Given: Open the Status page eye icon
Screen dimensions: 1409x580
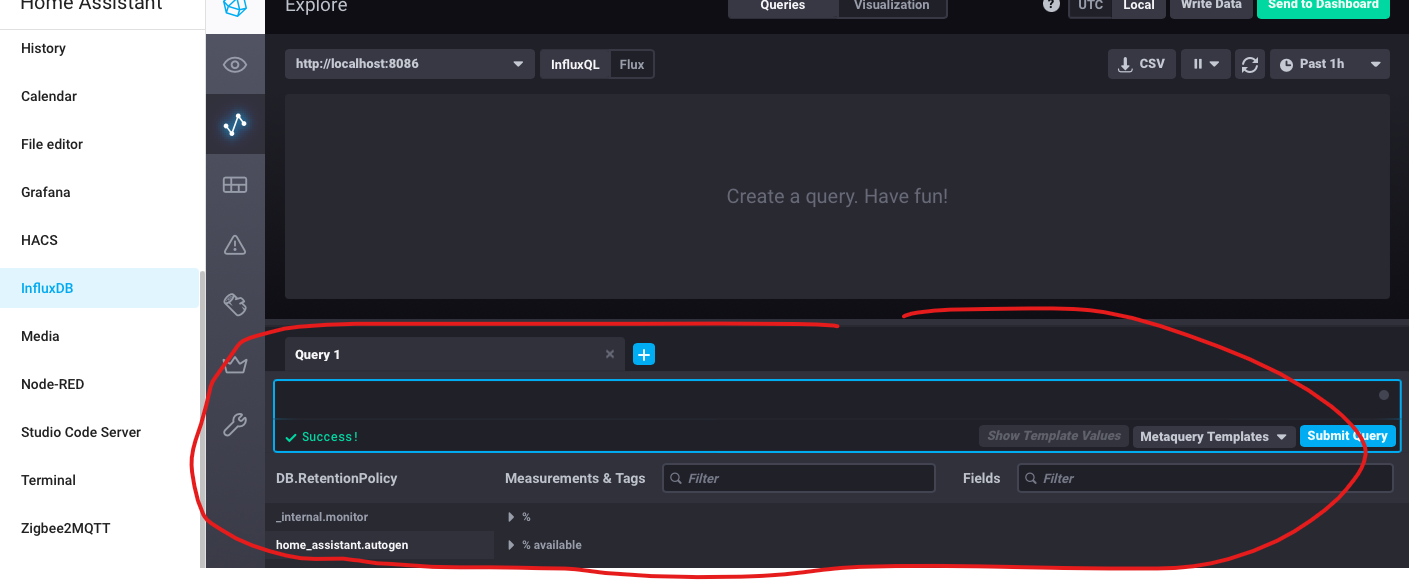Looking at the screenshot, I should (235, 65).
